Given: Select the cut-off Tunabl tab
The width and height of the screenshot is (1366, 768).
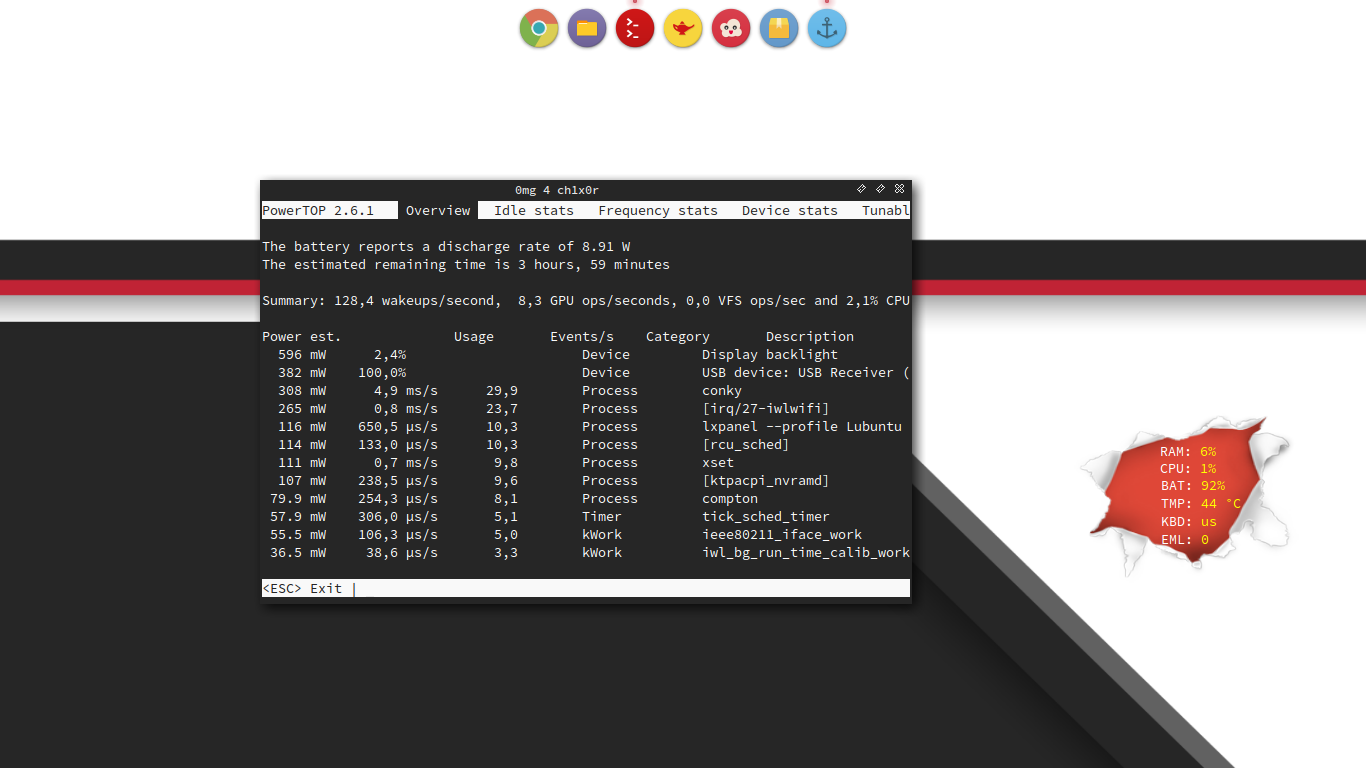Looking at the screenshot, I should pos(886,210).
